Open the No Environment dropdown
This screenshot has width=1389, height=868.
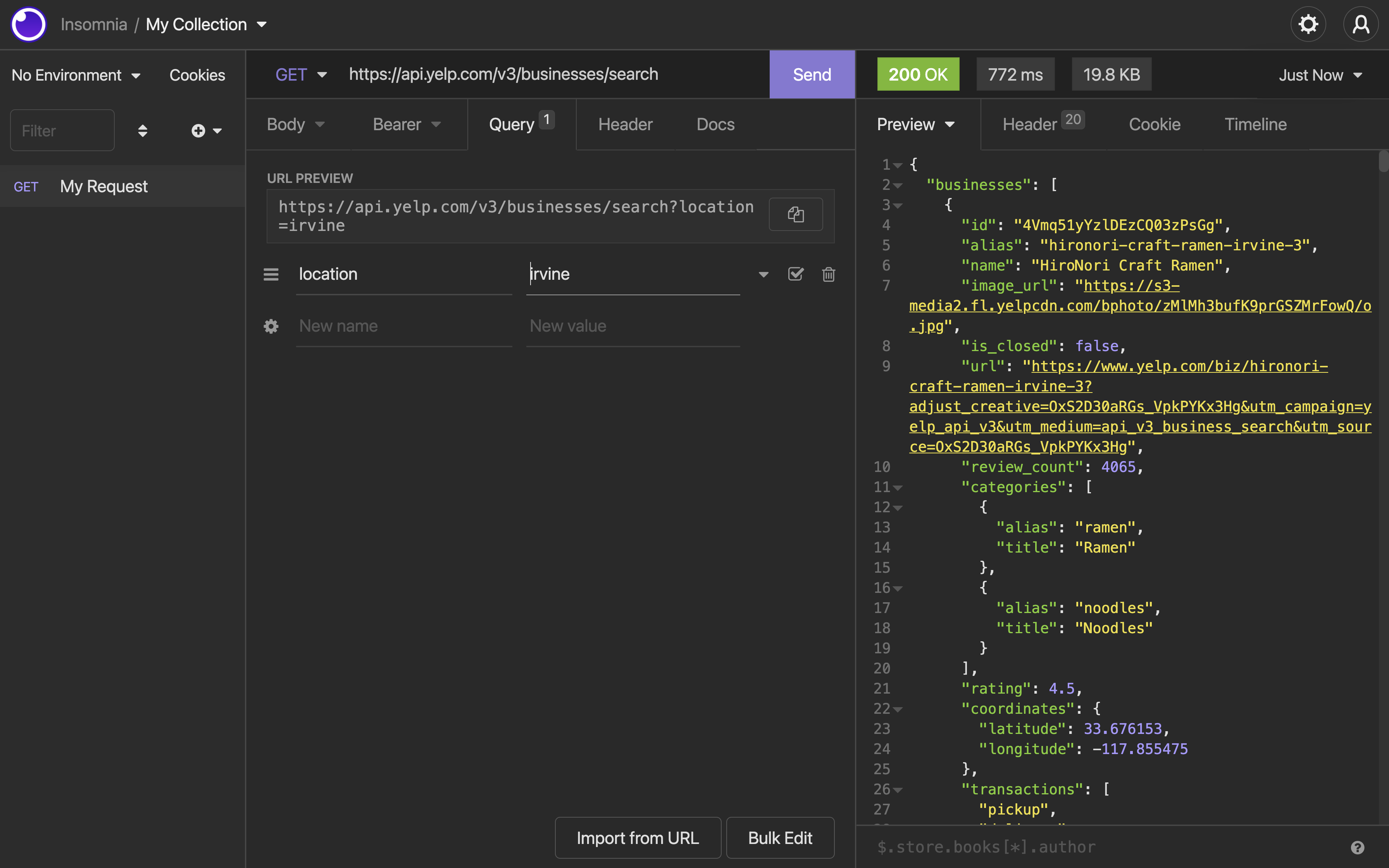[x=76, y=75]
